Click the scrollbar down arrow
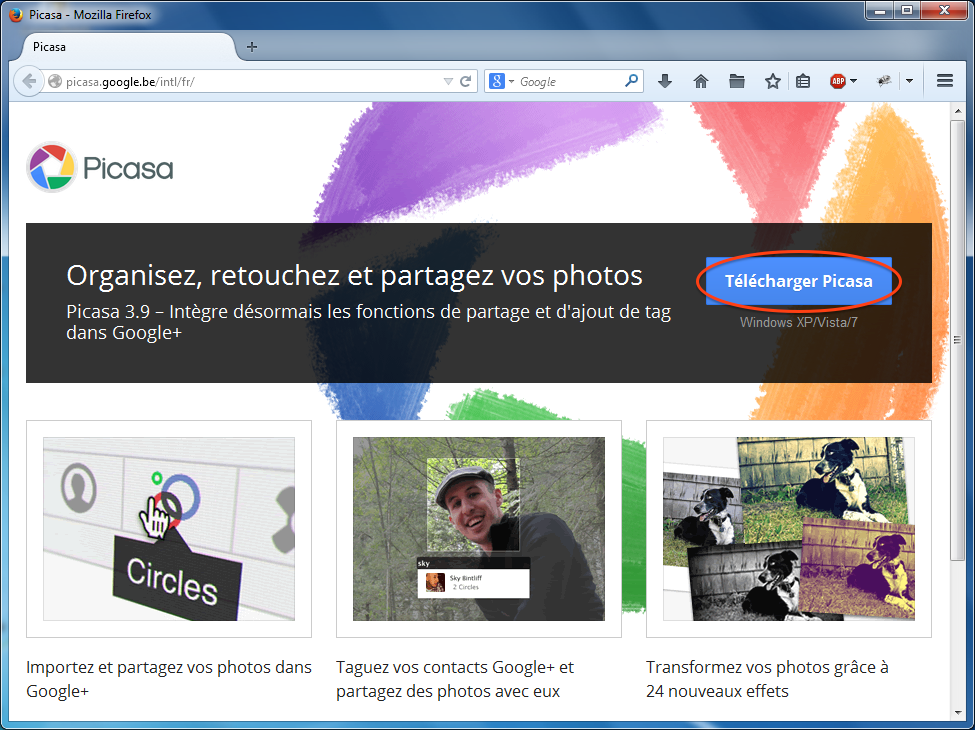Image resolution: width=975 pixels, height=730 pixels. tap(957, 713)
